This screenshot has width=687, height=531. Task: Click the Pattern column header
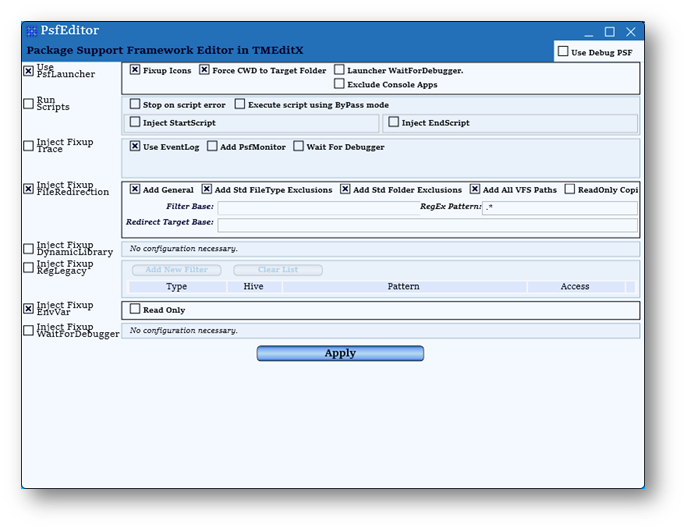(x=404, y=287)
